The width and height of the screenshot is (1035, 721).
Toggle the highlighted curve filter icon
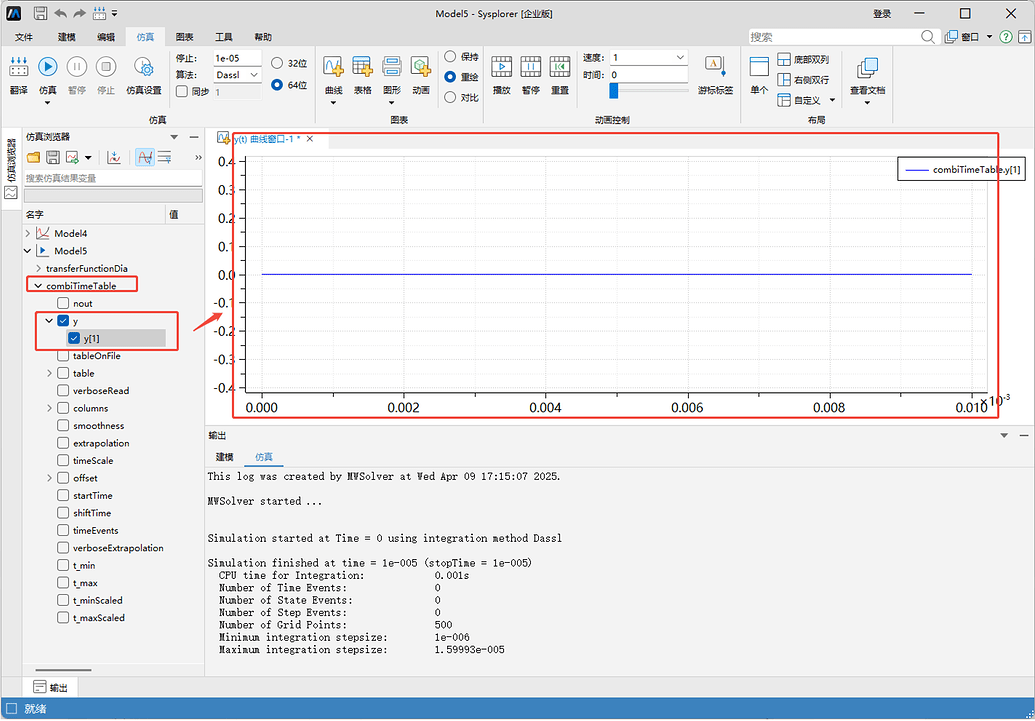pos(145,157)
